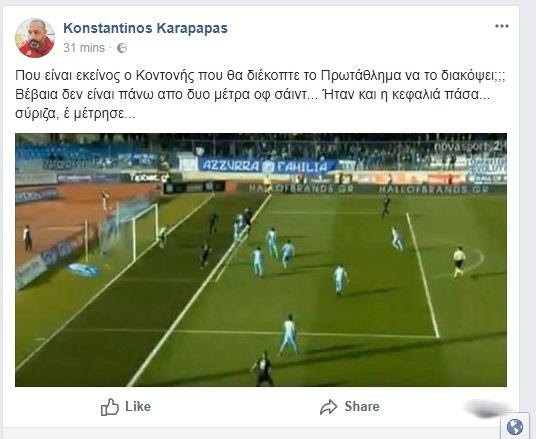The width and height of the screenshot is (536, 439).
Task: Click the post's Greek text body
Action: tap(260, 95)
